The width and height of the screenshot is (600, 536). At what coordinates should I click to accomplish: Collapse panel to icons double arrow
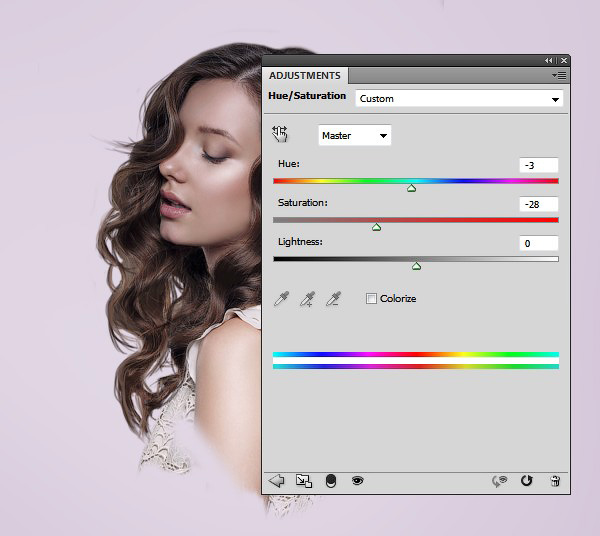coord(549,60)
